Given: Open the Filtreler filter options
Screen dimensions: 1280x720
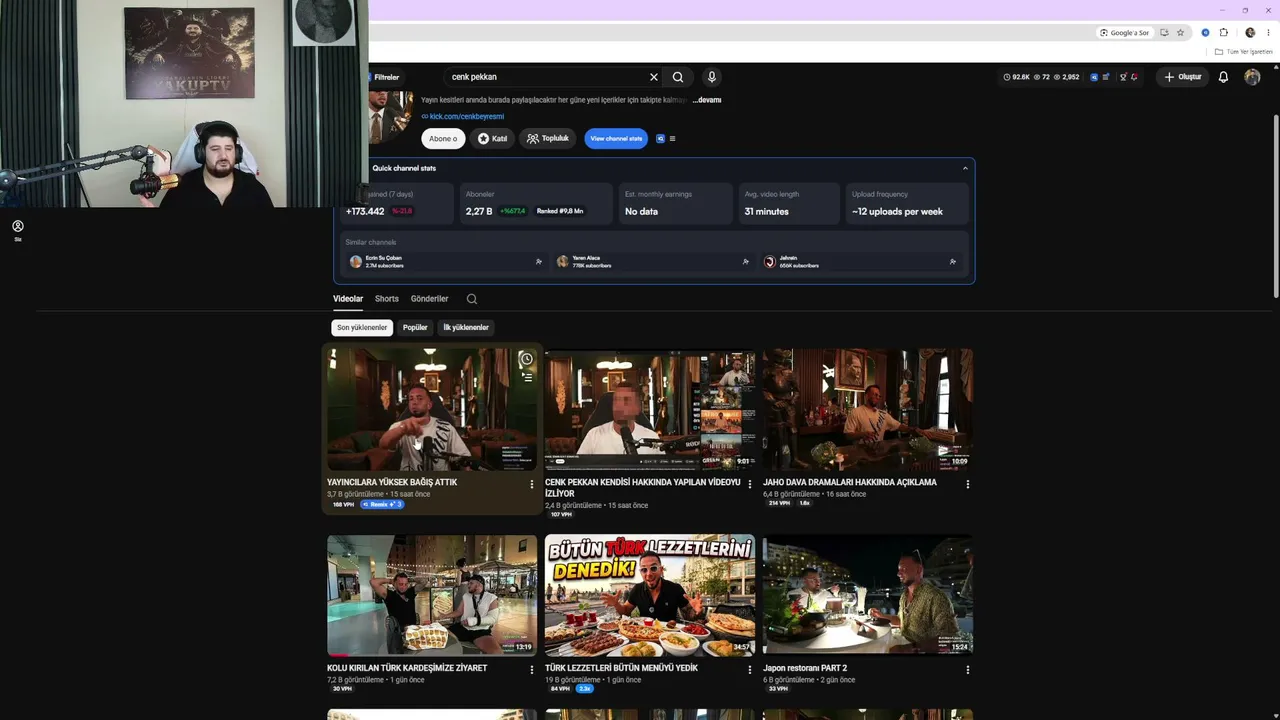Looking at the screenshot, I should pos(386,77).
